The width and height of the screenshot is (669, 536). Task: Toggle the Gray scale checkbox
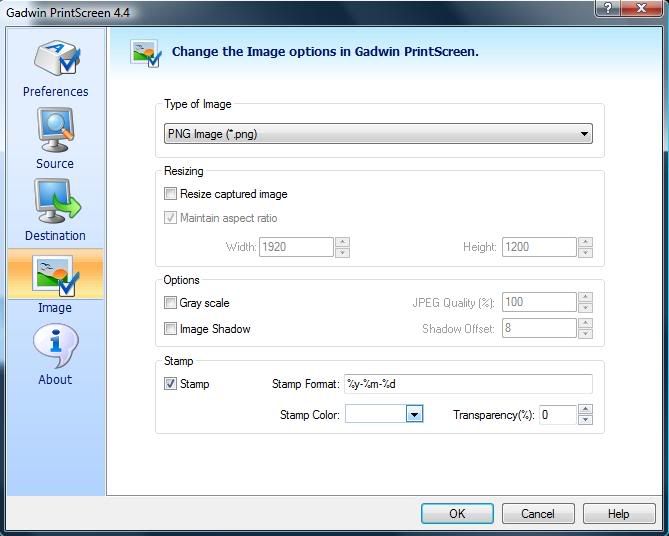[x=170, y=303]
